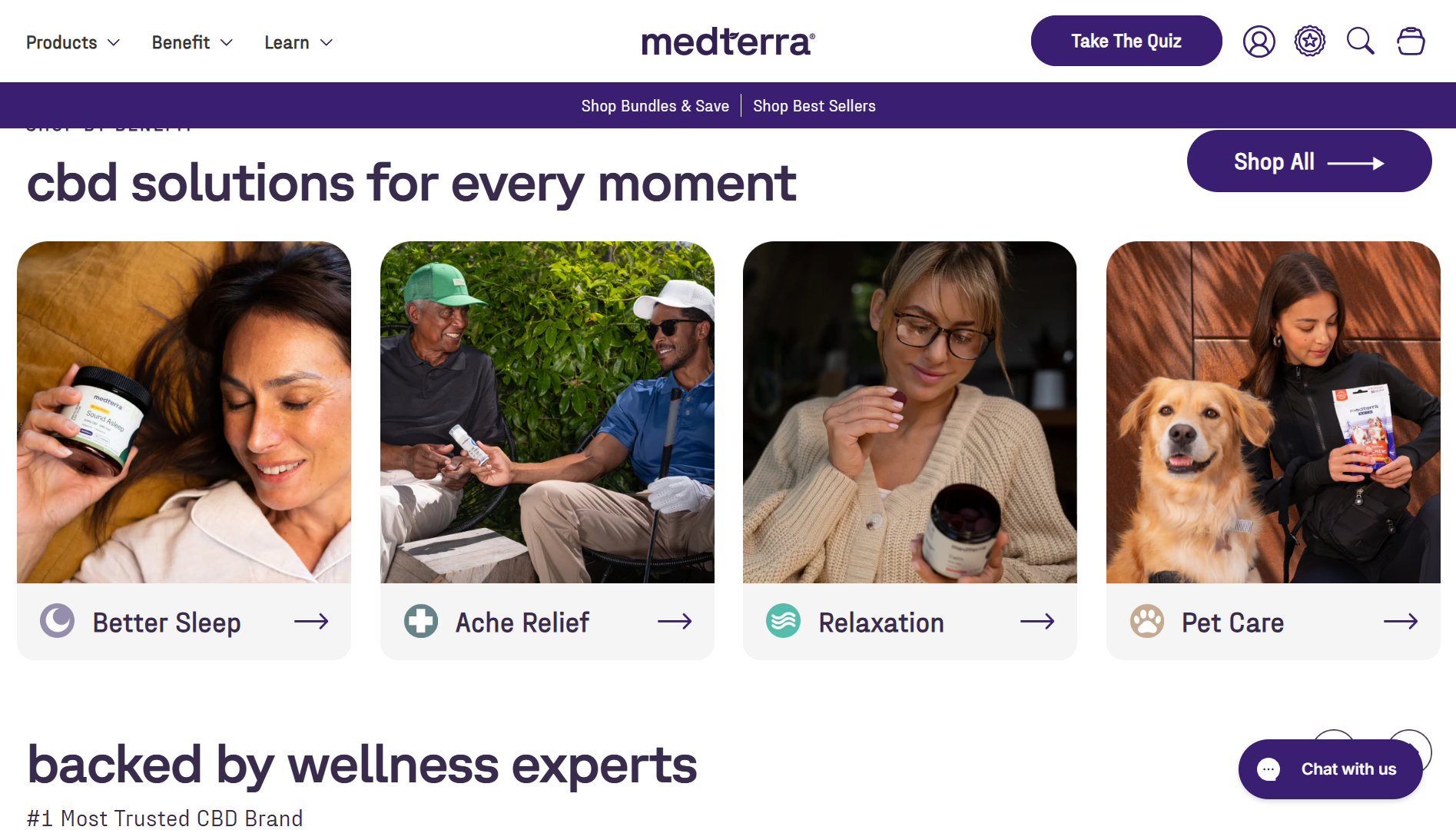Click the paw icon on Pet Care card
Screen dimensions: 1456x830
1146,621
